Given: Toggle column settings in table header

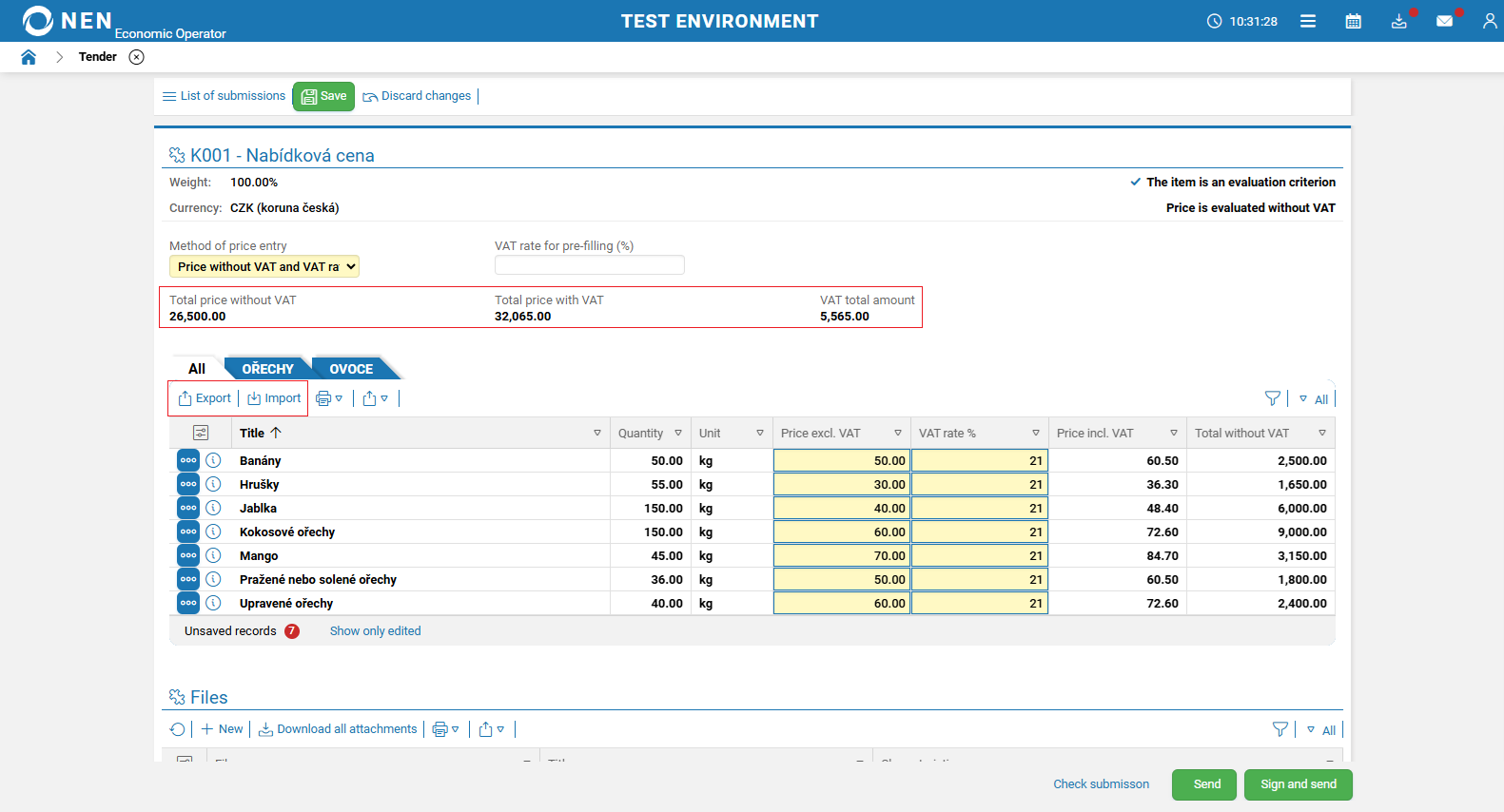Looking at the screenshot, I should [x=201, y=433].
